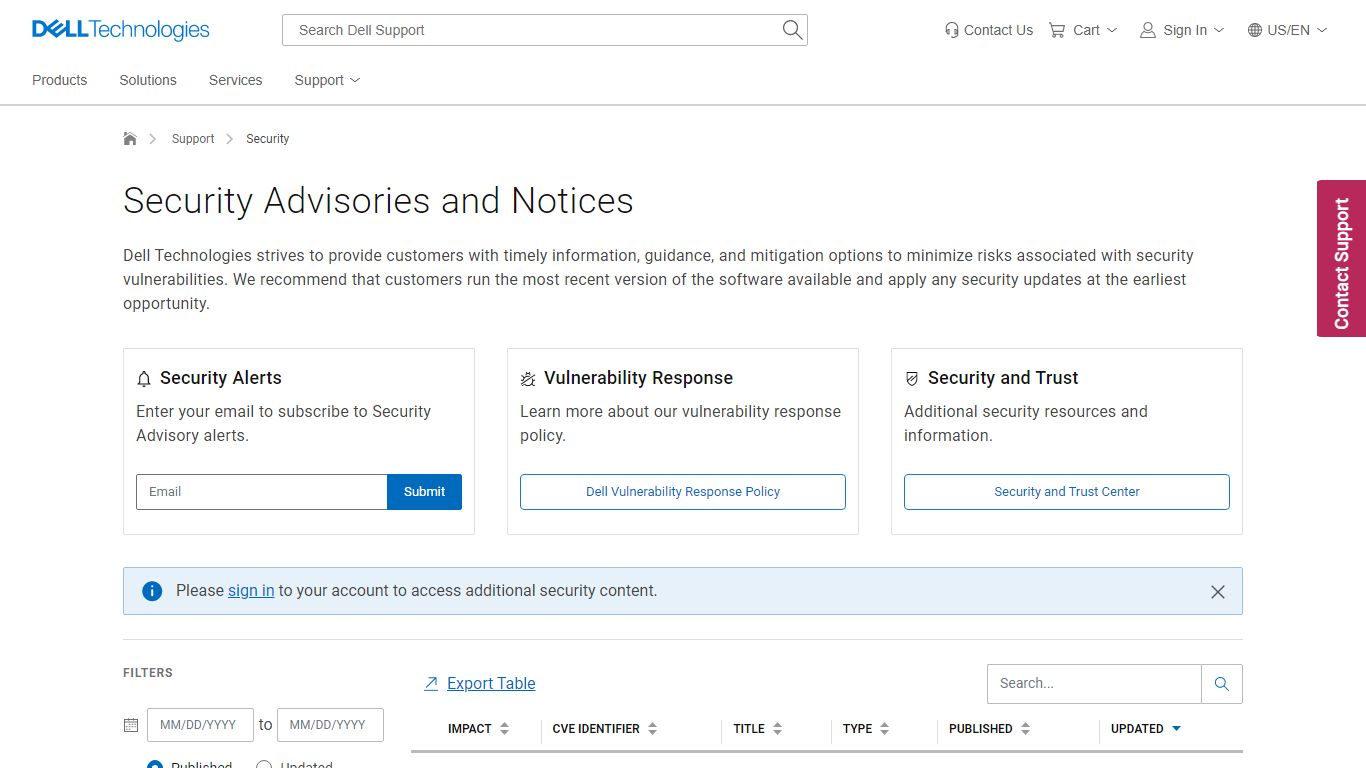Open the US/EN region selector
Image resolution: width=1366 pixels, height=768 pixels.
coord(1288,30)
